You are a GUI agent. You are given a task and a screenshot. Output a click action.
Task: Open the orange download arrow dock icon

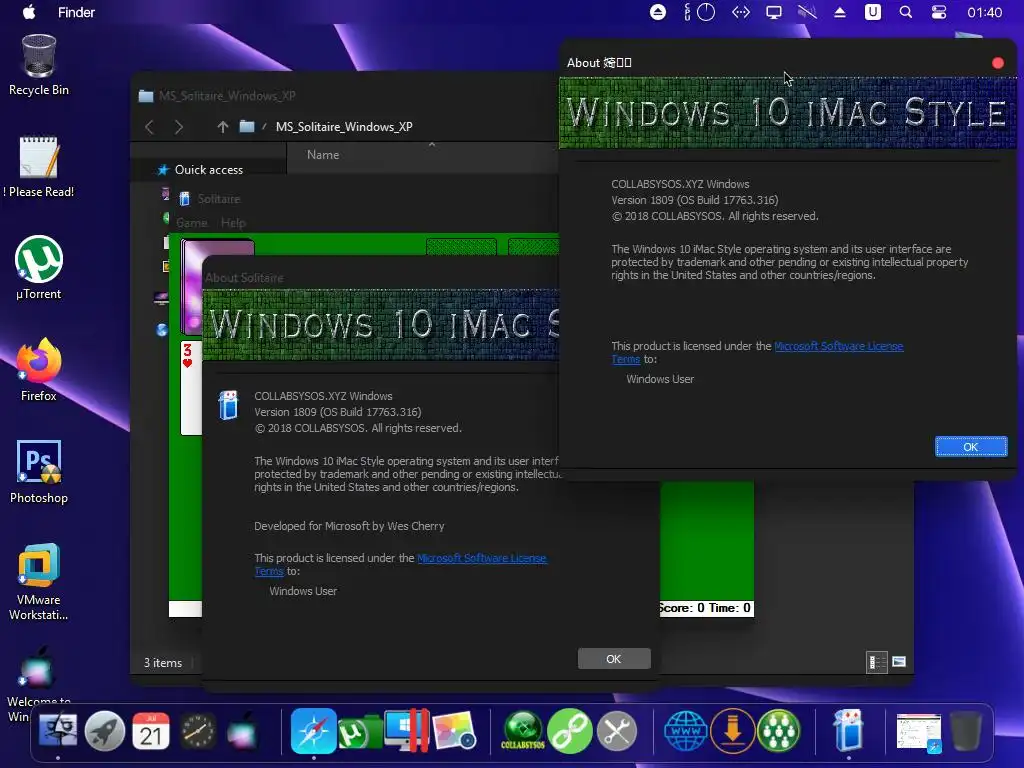(x=733, y=731)
